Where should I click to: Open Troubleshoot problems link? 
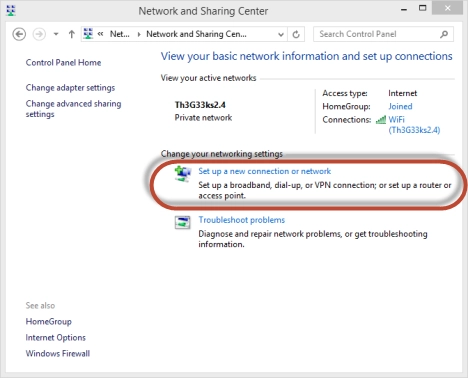click(x=242, y=220)
